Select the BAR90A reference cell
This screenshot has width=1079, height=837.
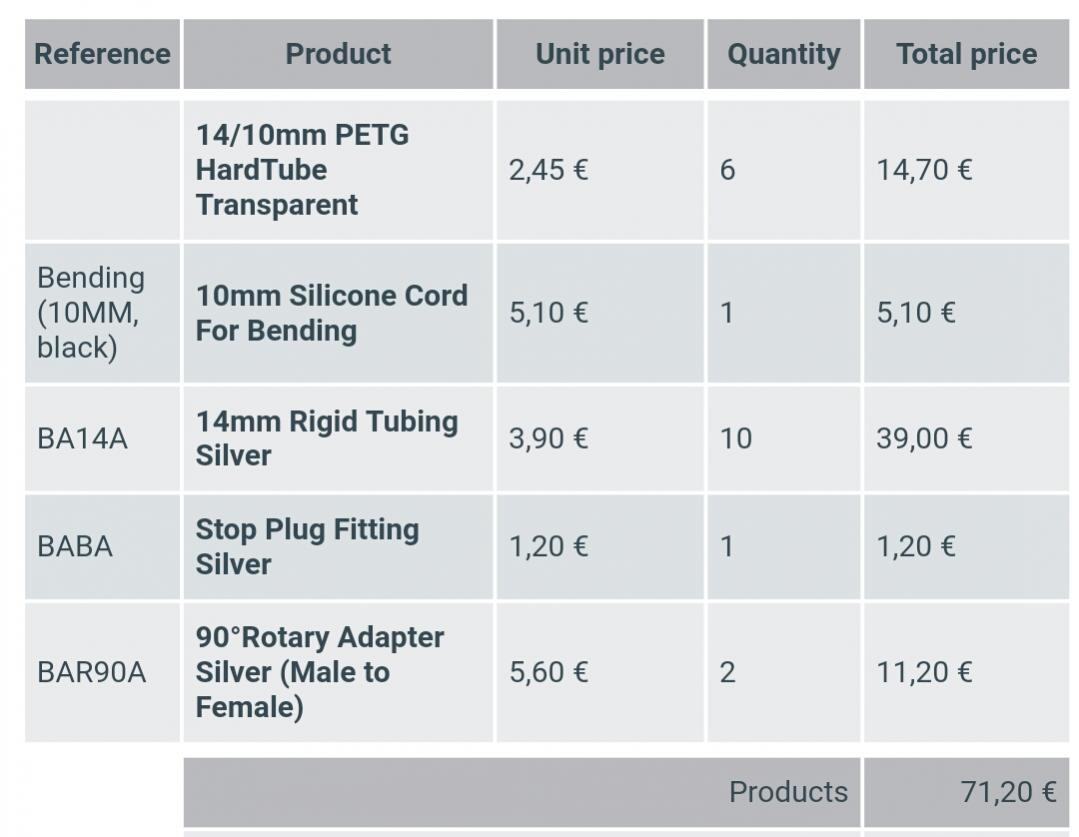pyautogui.click(x=103, y=672)
